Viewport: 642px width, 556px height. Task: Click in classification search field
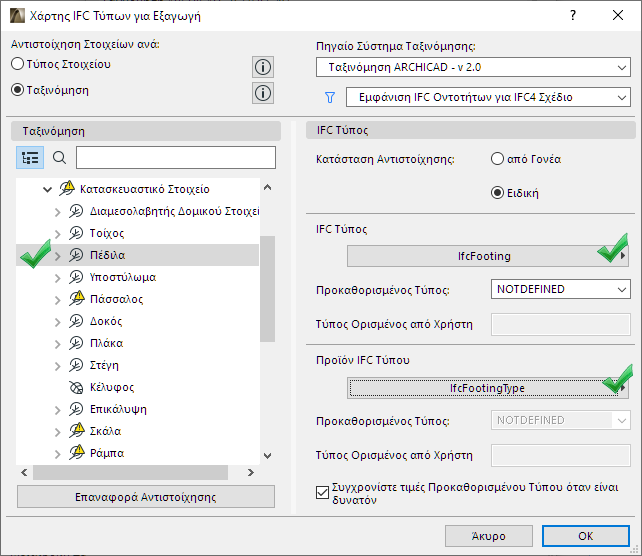point(176,158)
